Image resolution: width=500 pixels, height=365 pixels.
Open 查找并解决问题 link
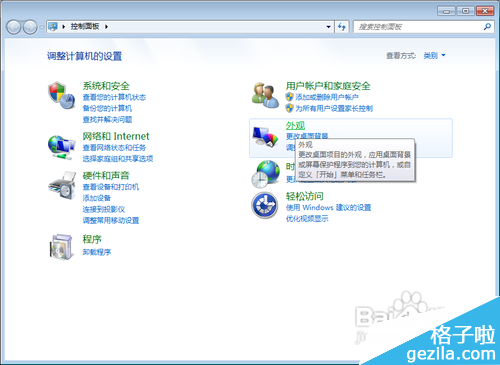pyautogui.click(x=107, y=119)
